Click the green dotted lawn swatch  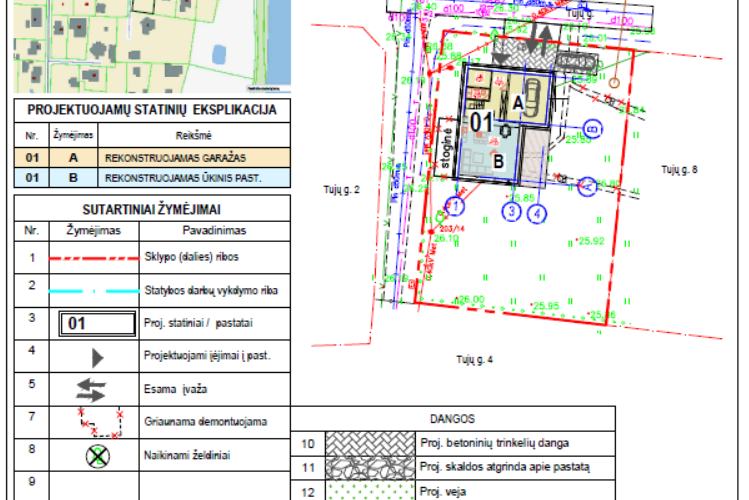(x=370, y=490)
